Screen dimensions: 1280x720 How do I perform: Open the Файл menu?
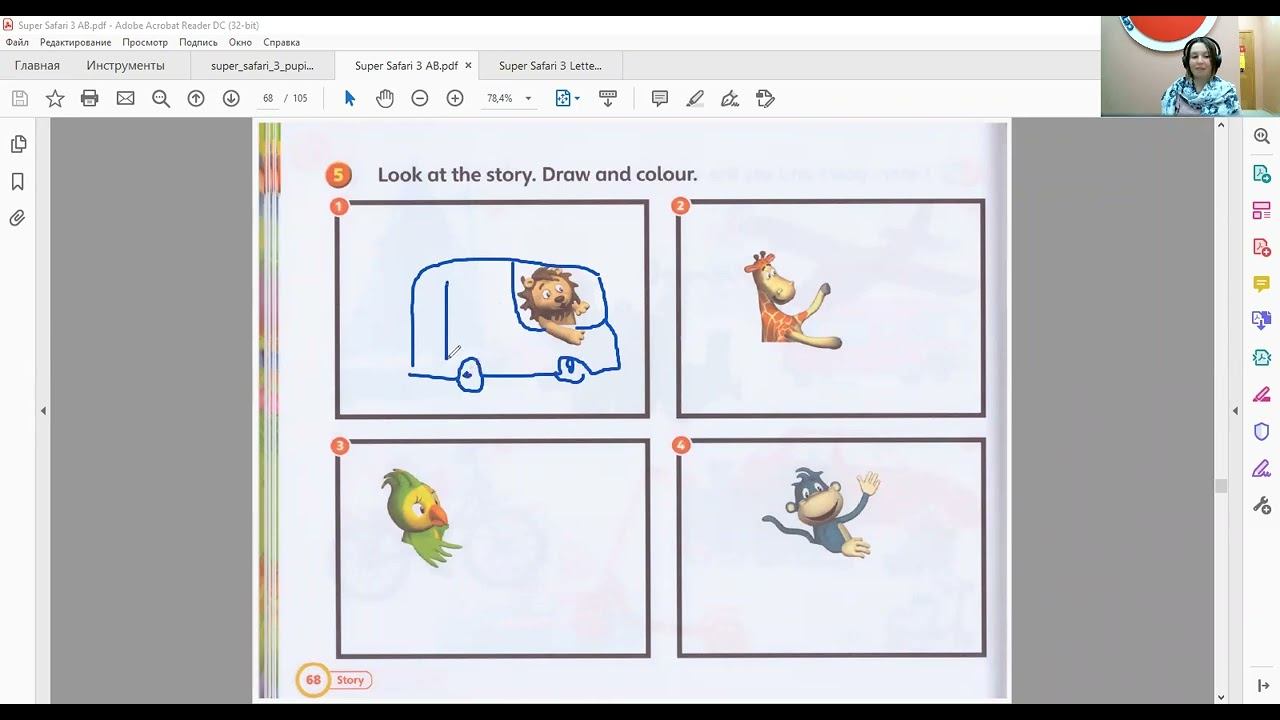click(x=17, y=42)
